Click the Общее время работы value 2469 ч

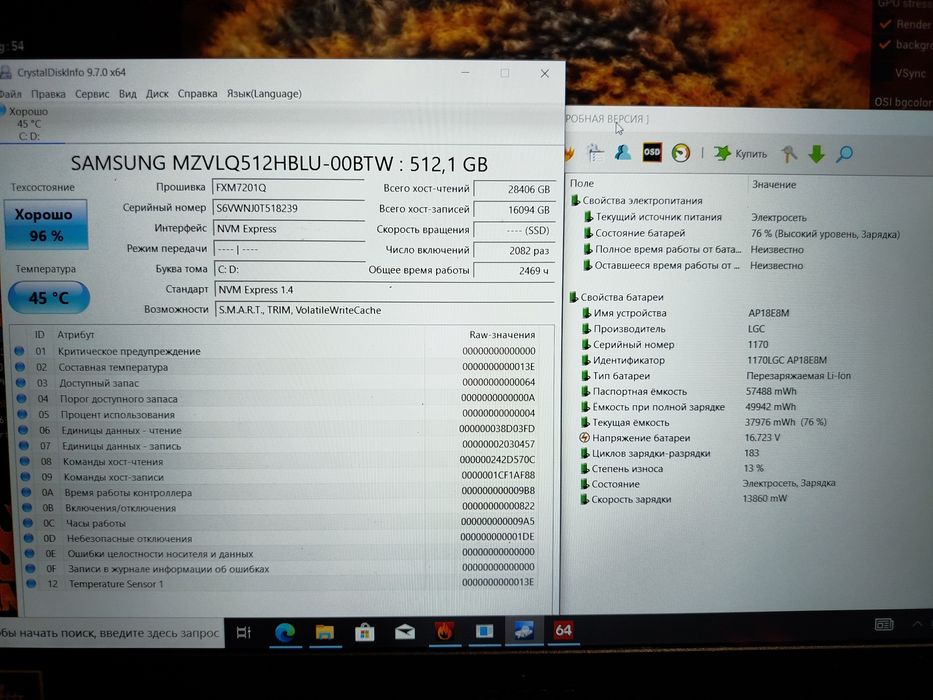(x=514, y=271)
